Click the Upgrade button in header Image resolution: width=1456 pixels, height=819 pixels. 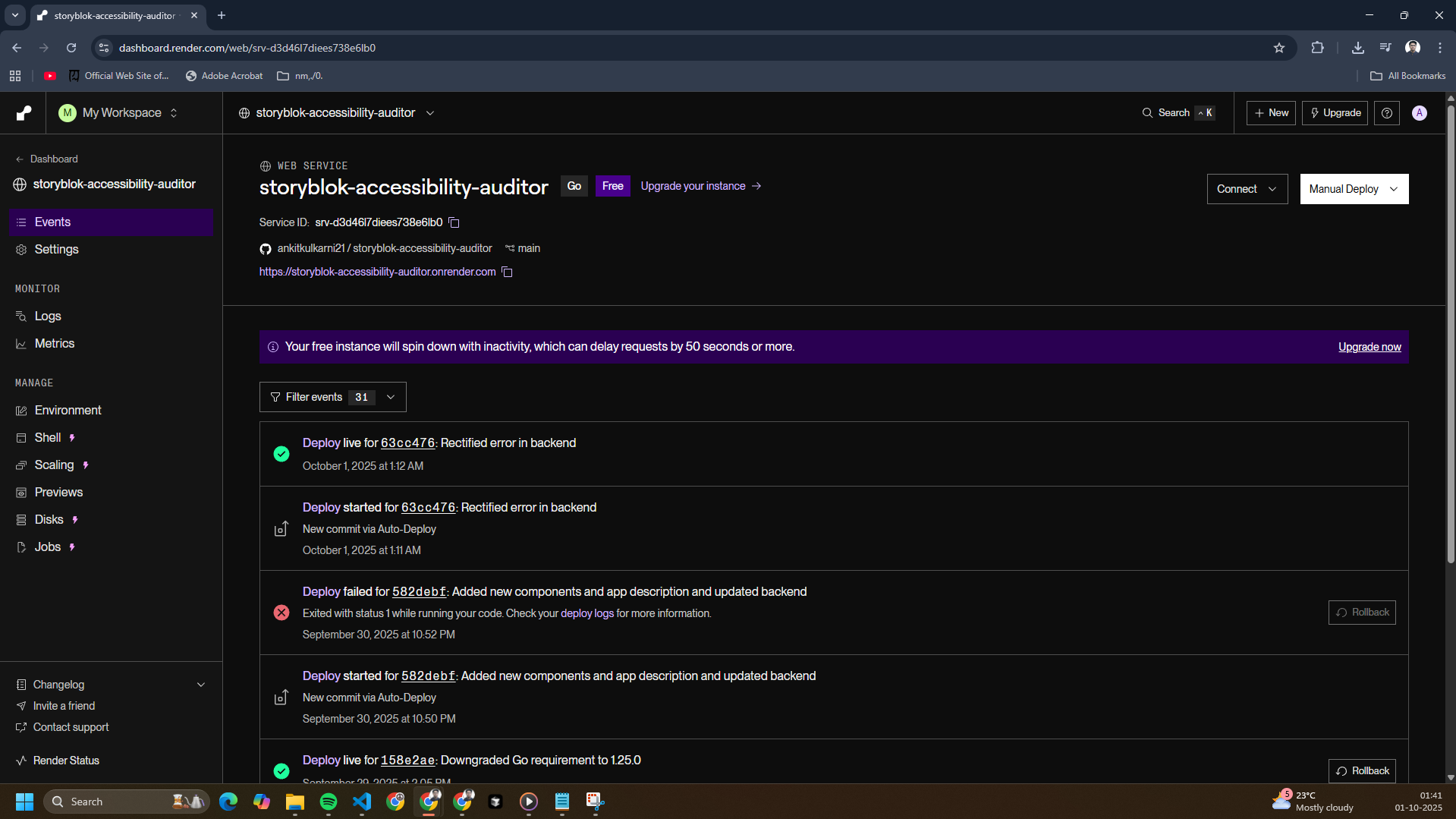click(x=1335, y=113)
